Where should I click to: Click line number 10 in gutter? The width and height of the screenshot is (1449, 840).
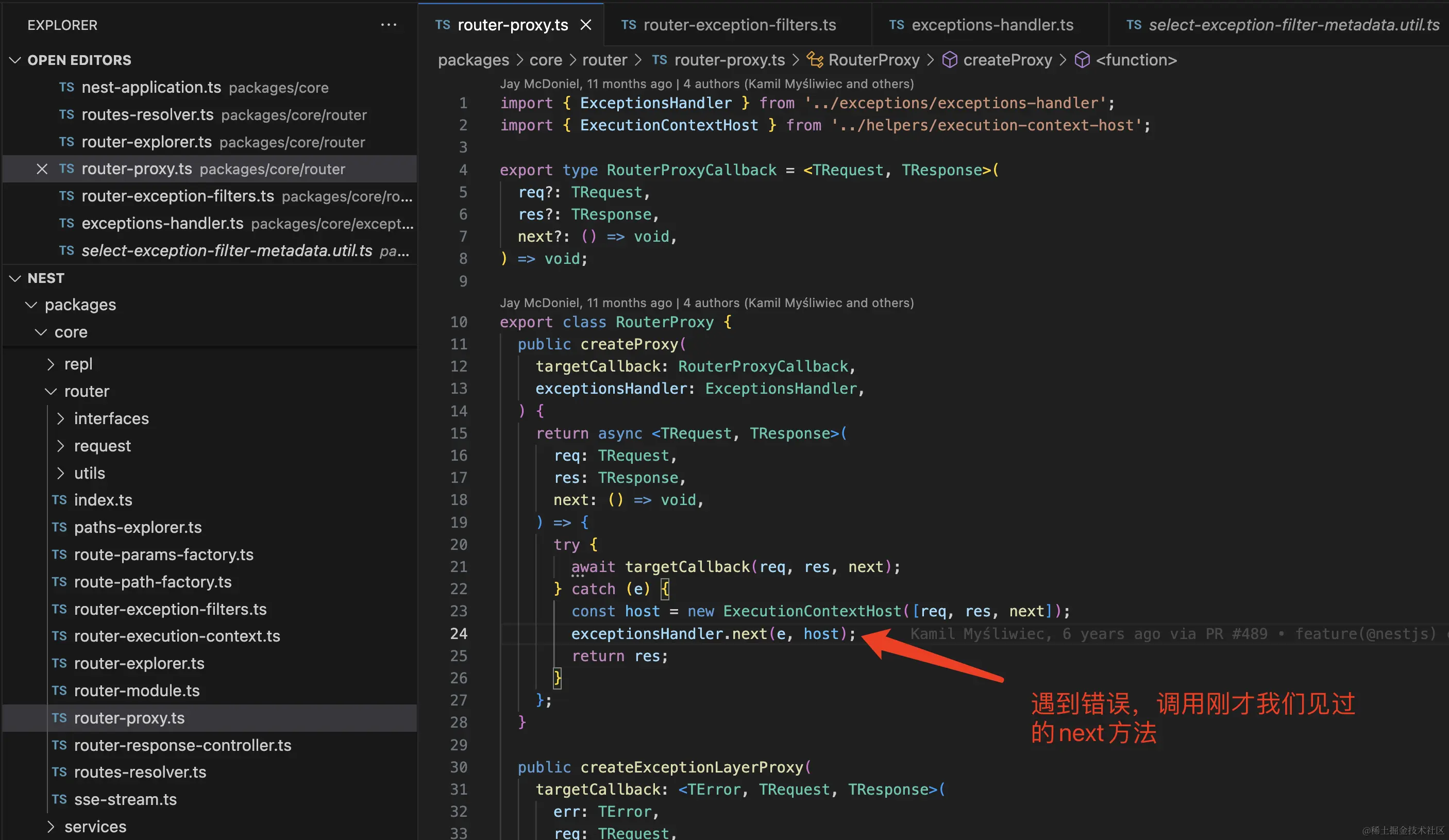[459, 322]
